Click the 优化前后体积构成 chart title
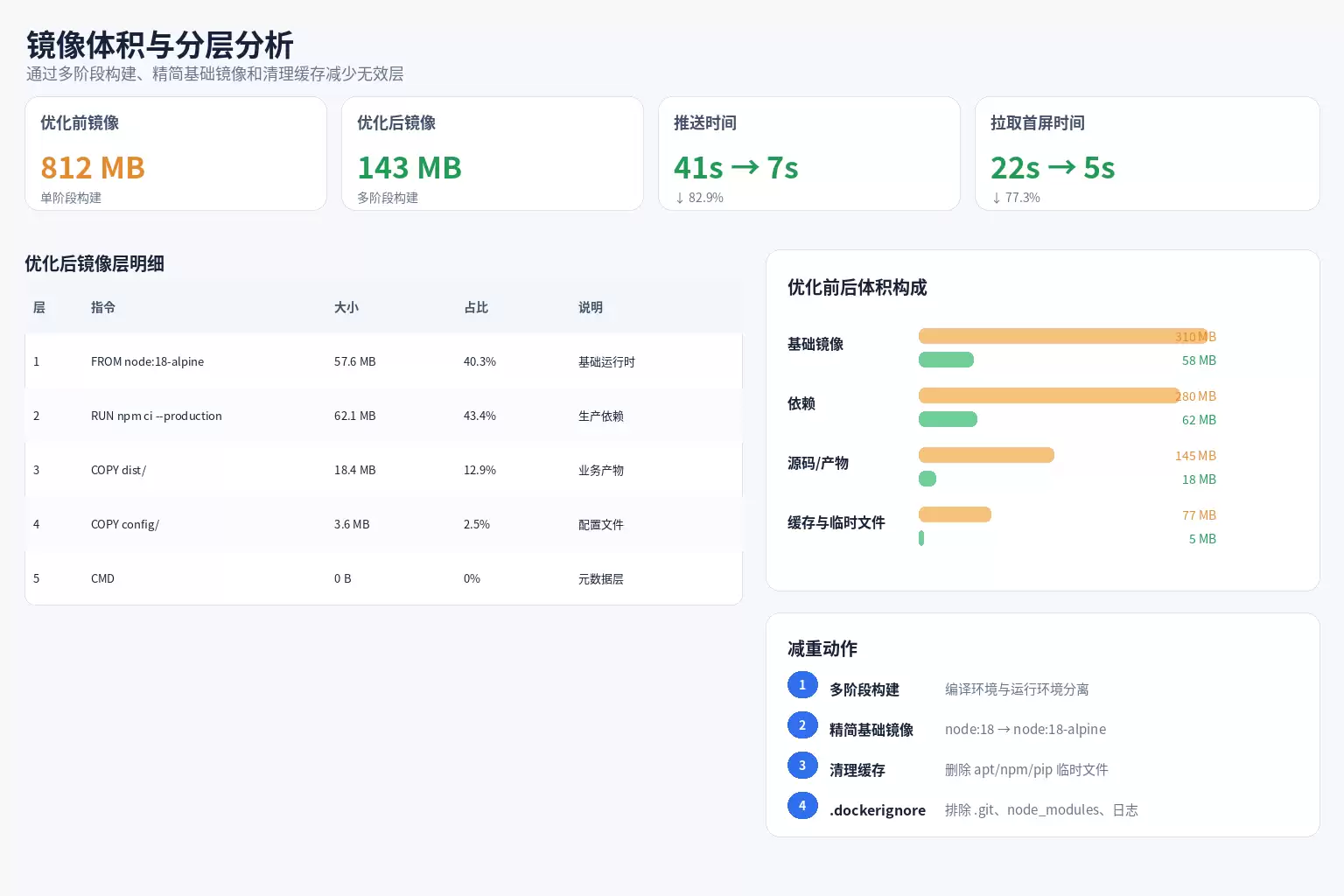This screenshot has height=896, width=1344. click(857, 287)
